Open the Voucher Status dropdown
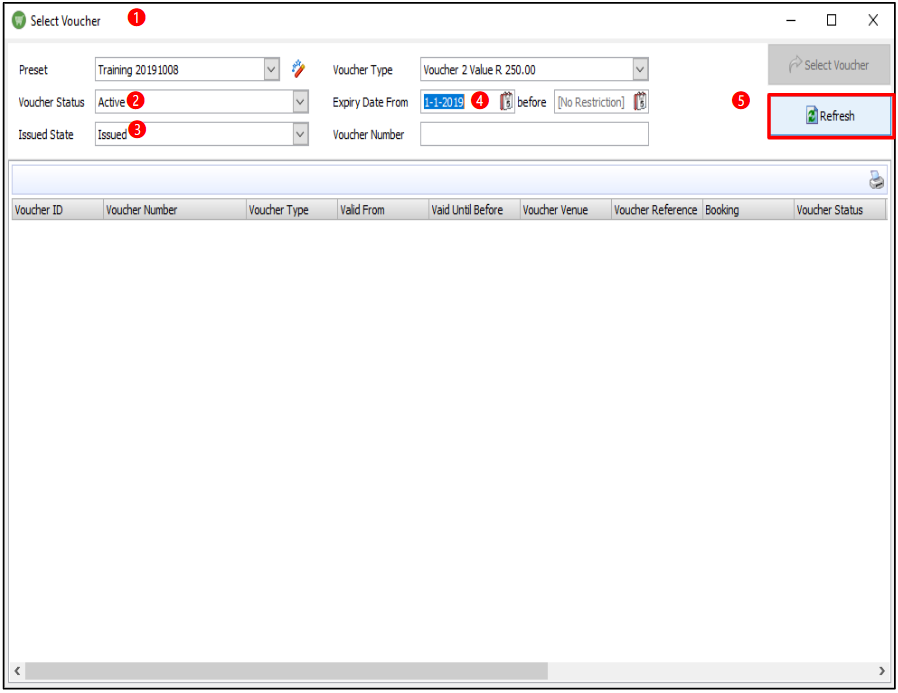 [300, 102]
